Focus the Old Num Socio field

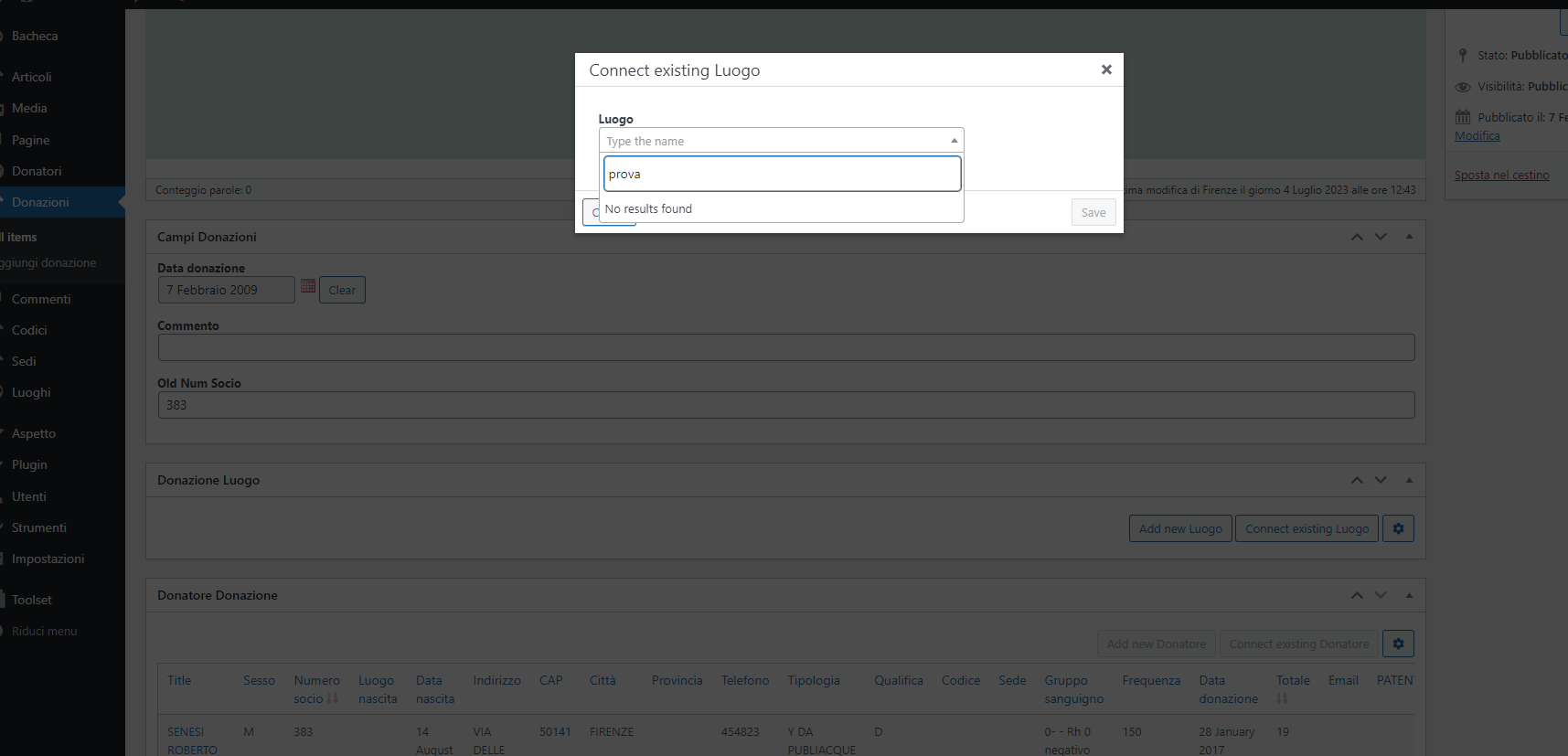[x=786, y=405]
